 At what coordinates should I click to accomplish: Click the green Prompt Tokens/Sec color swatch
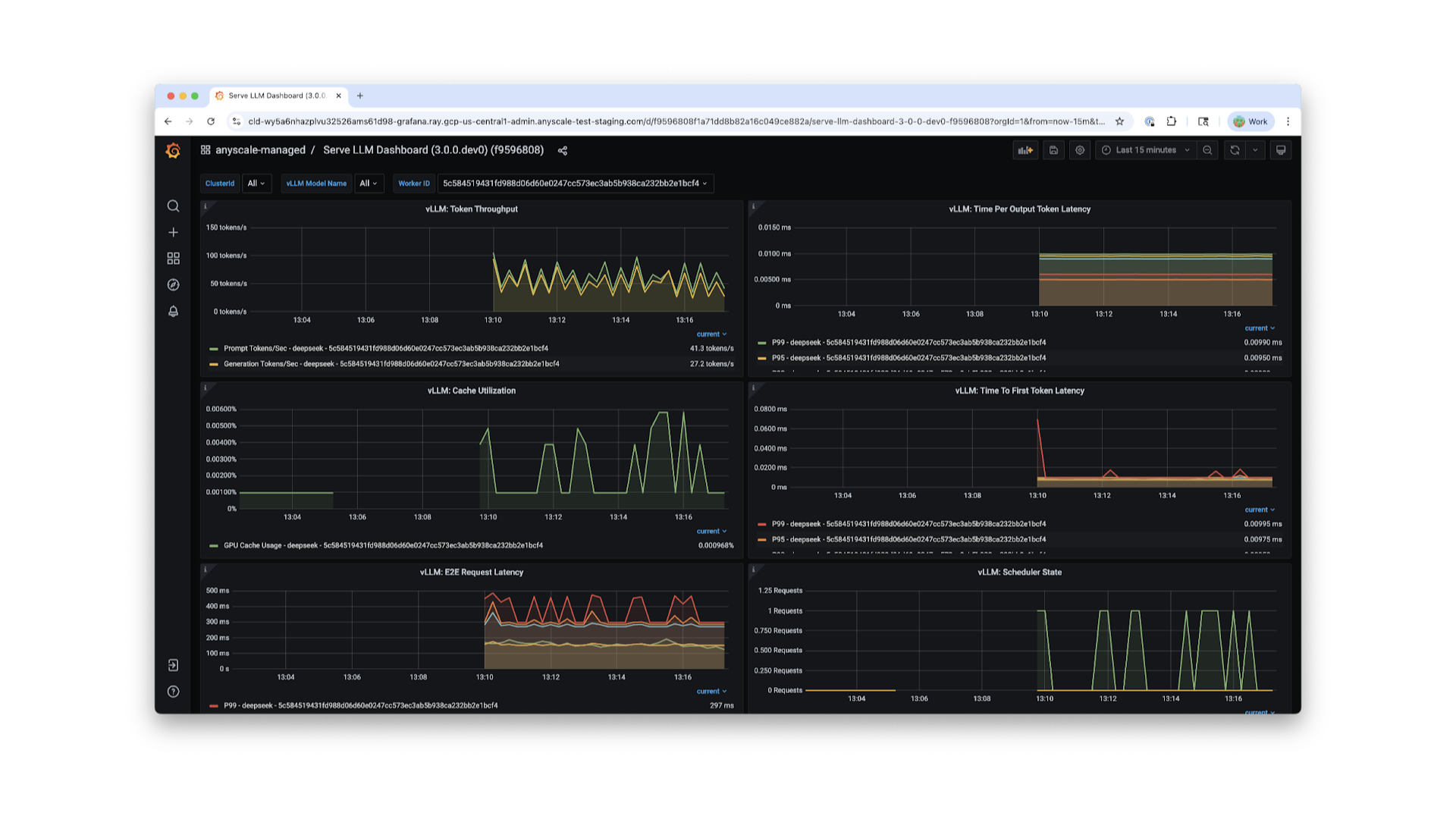pos(214,349)
